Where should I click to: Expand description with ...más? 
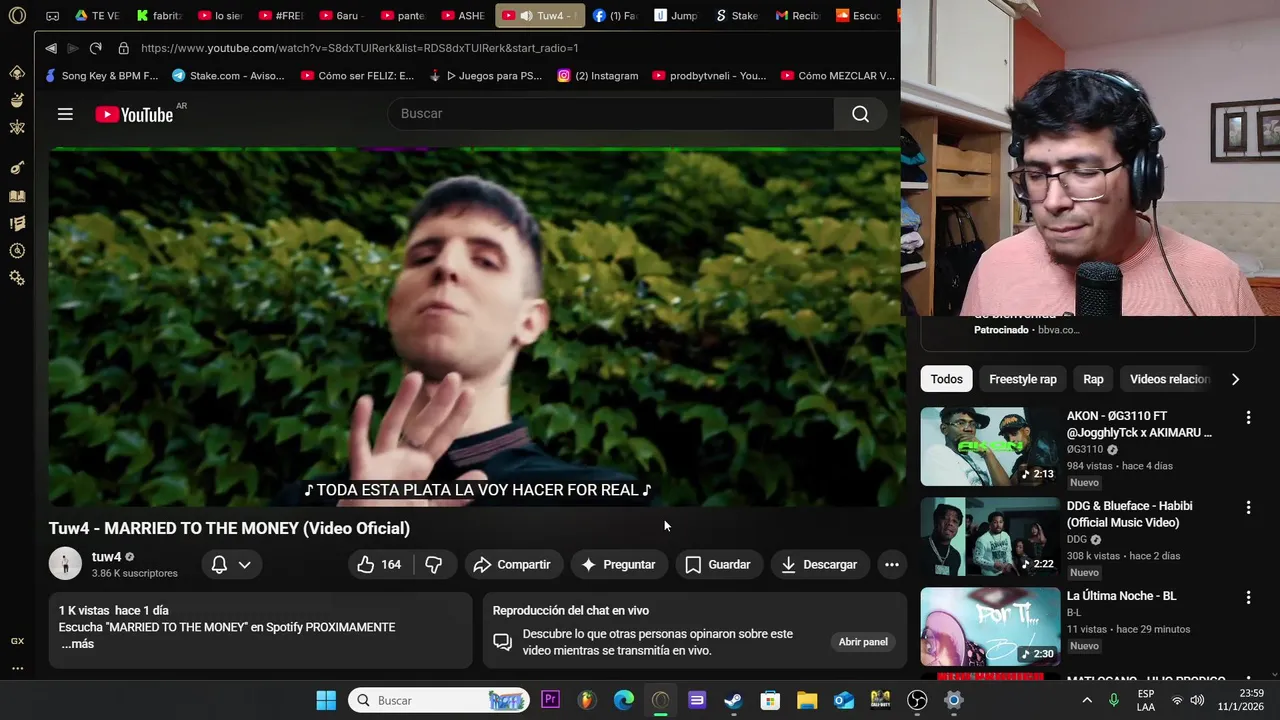(77, 644)
